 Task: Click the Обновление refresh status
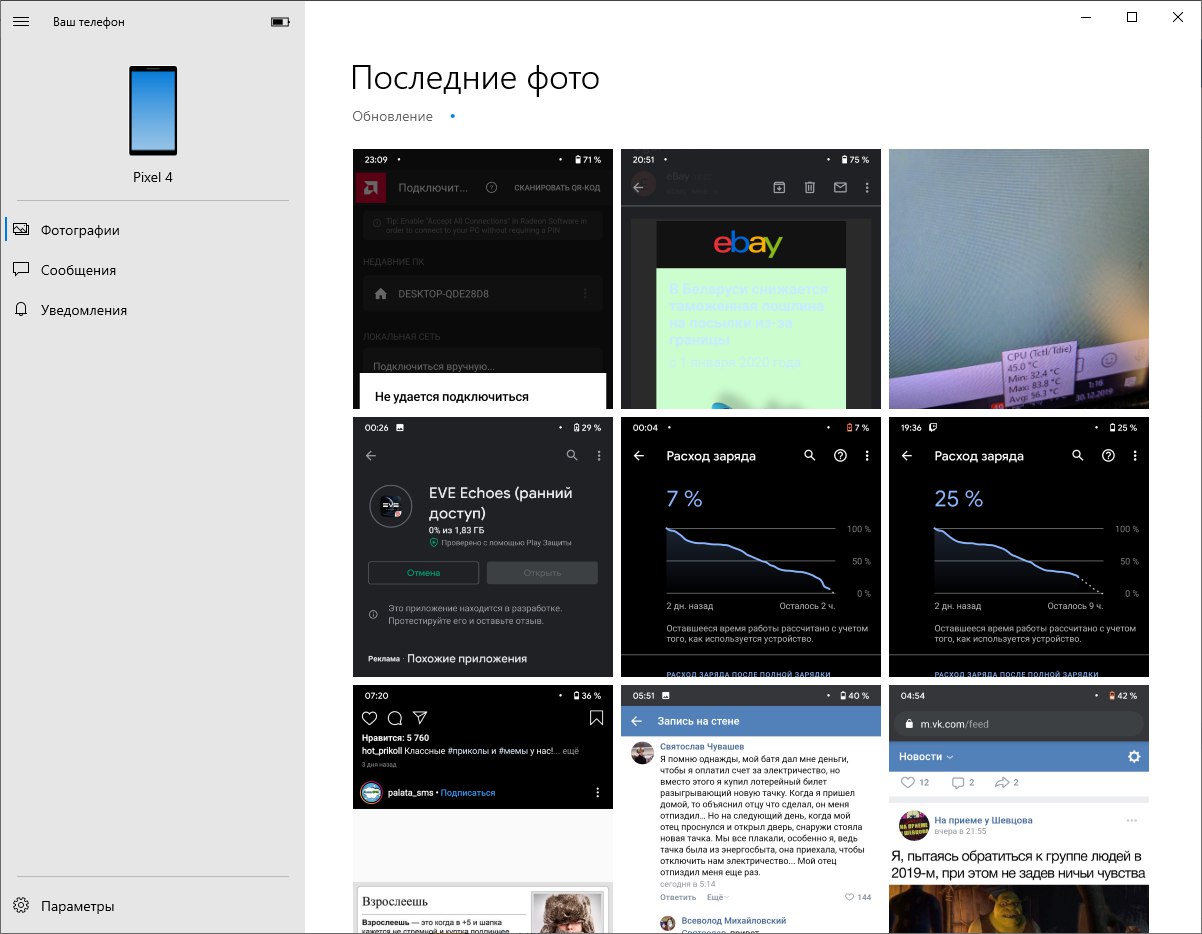point(392,117)
